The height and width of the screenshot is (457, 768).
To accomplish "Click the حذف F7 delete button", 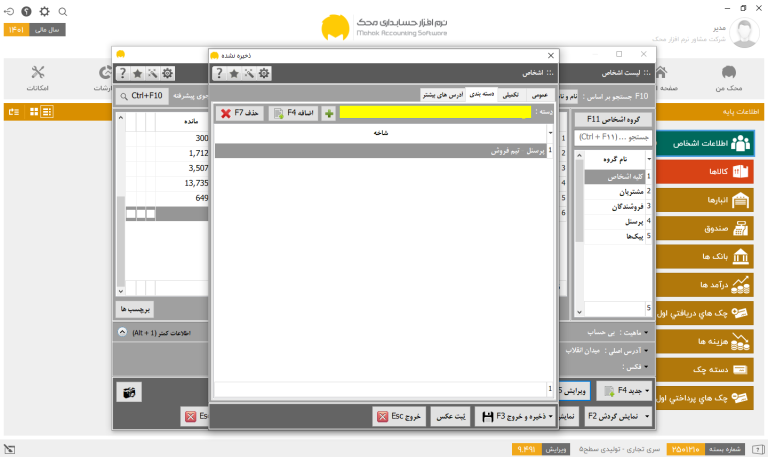I will [x=240, y=113].
